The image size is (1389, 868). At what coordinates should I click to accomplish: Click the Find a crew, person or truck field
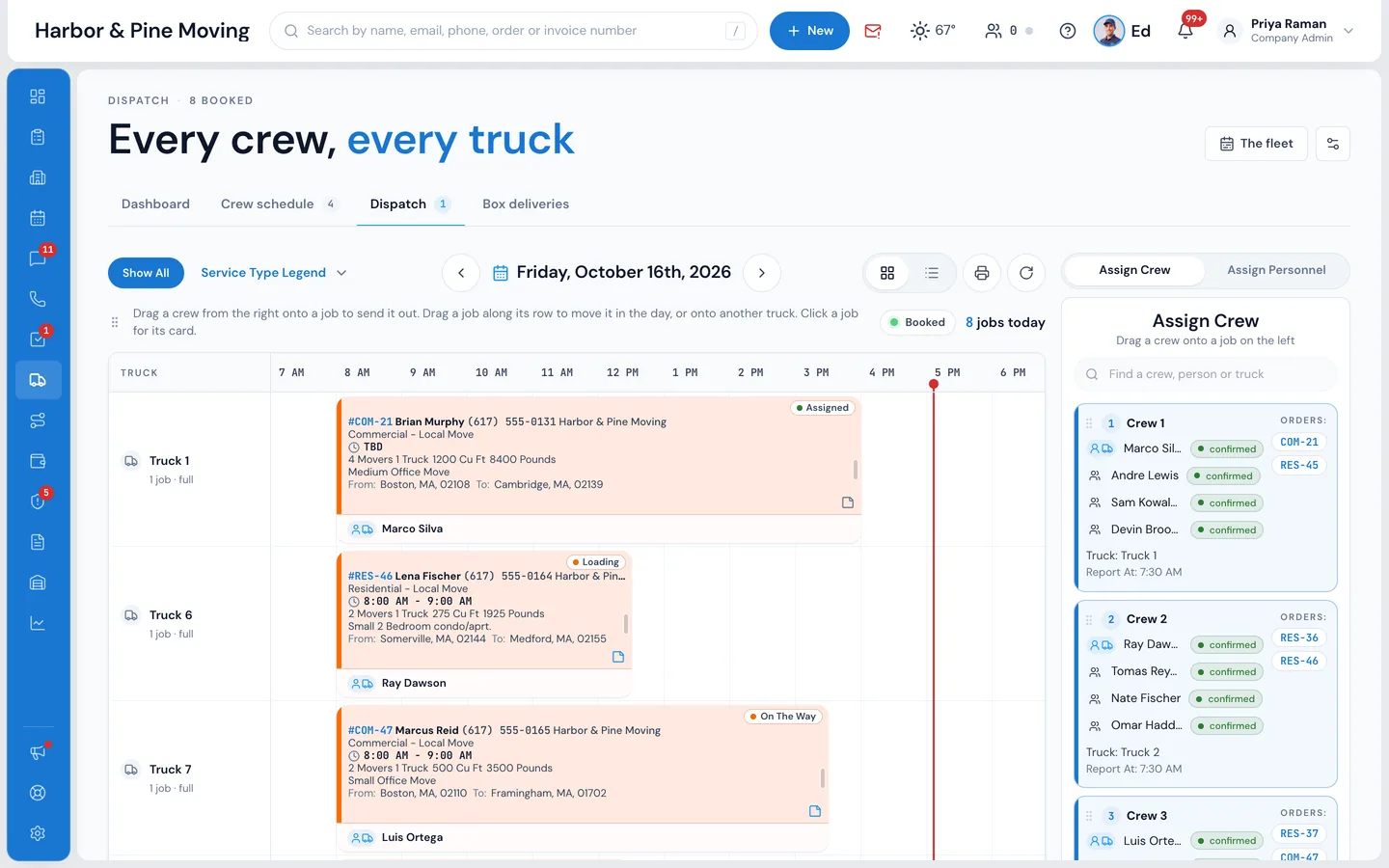tap(1206, 374)
